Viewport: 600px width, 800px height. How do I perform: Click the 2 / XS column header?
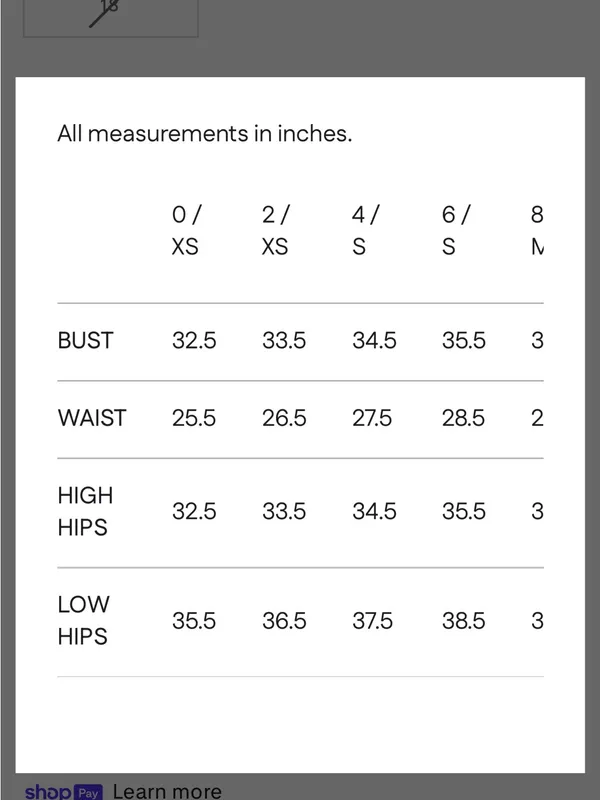[276, 231]
